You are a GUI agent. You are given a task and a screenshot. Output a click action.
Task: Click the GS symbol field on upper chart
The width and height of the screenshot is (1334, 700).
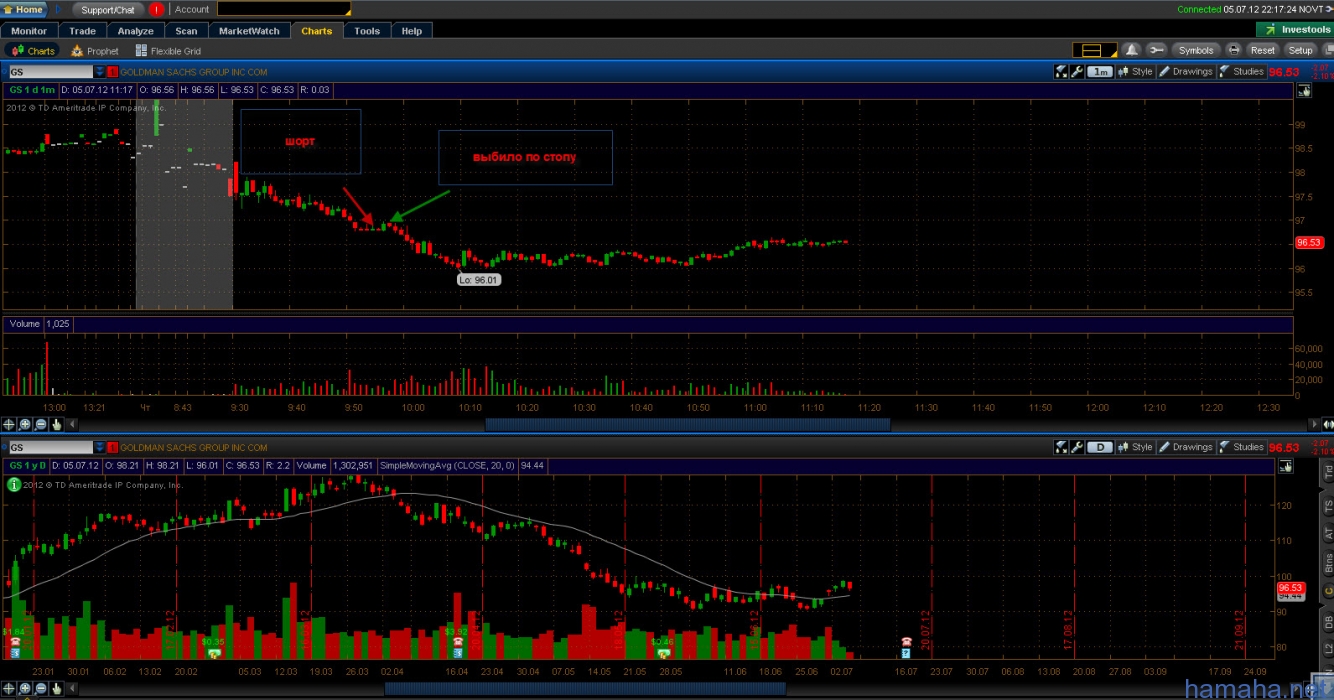50,72
